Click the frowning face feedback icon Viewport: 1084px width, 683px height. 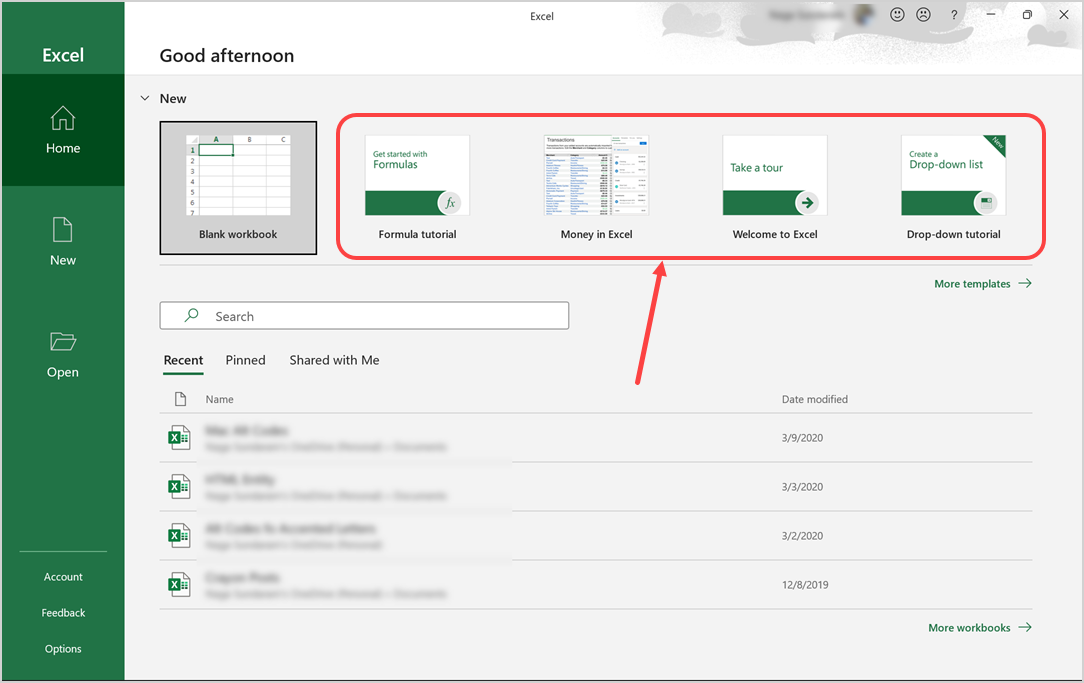point(925,15)
